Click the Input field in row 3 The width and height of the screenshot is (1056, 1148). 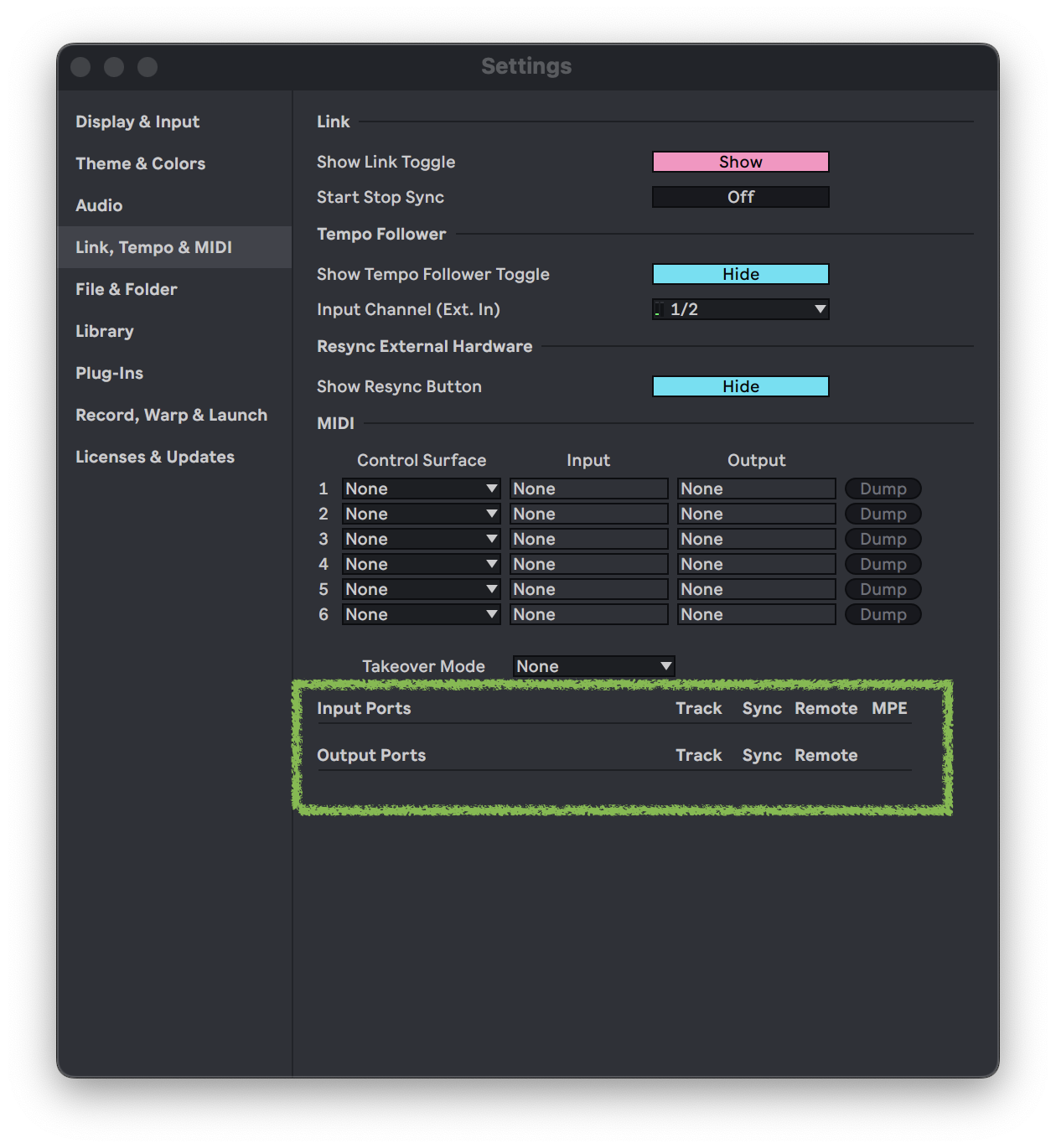tap(589, 539)
